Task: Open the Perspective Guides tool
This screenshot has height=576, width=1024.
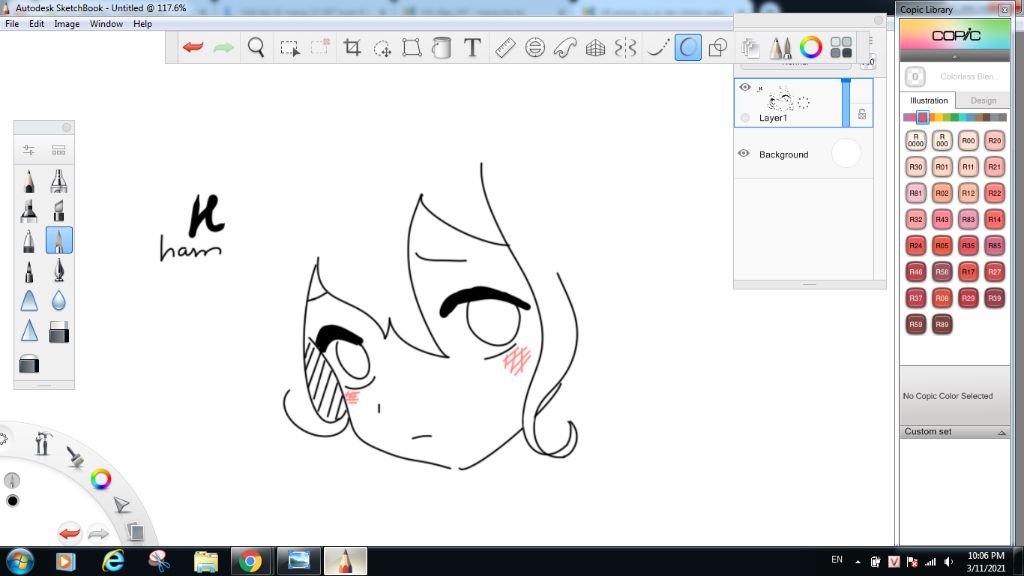Action: tap(595, 48)
